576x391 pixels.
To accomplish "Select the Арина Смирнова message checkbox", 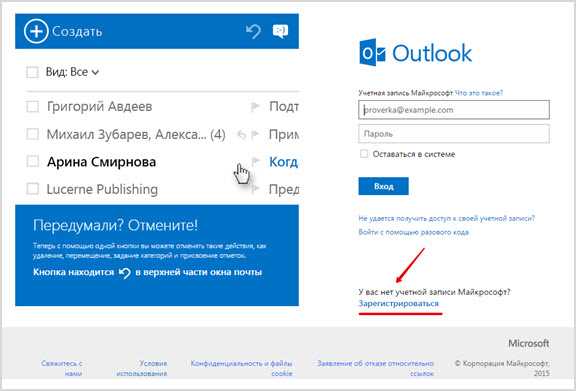I will pos(32,161).
